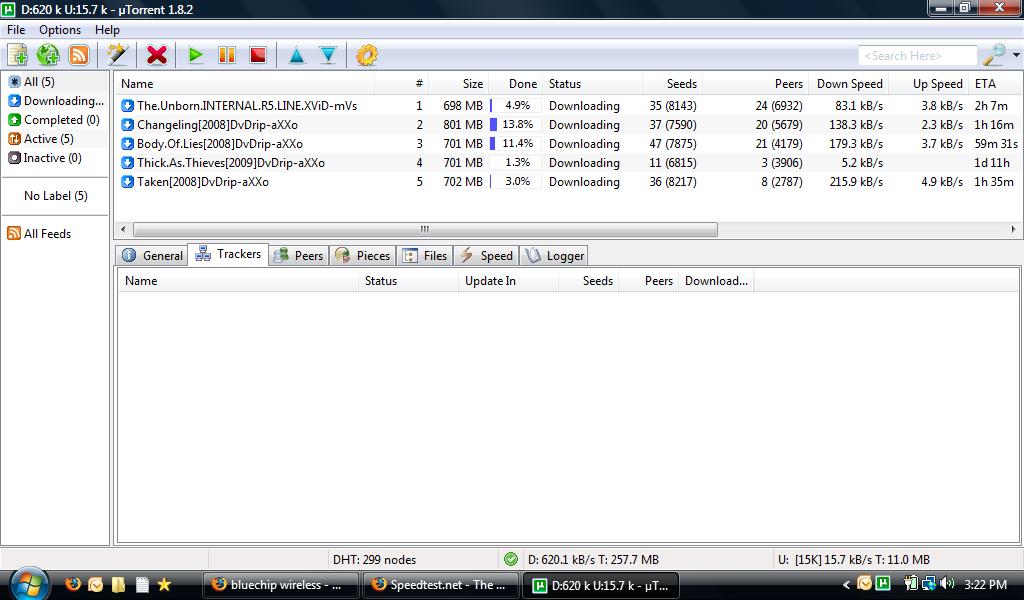Open the File menu

coord(16,29)
